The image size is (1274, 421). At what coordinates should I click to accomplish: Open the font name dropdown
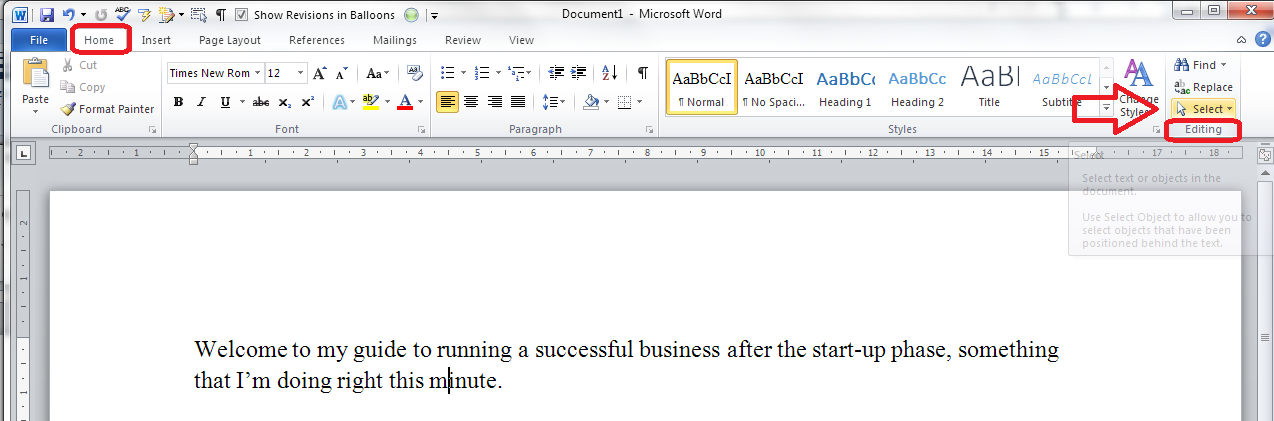(x=258, y=73)
